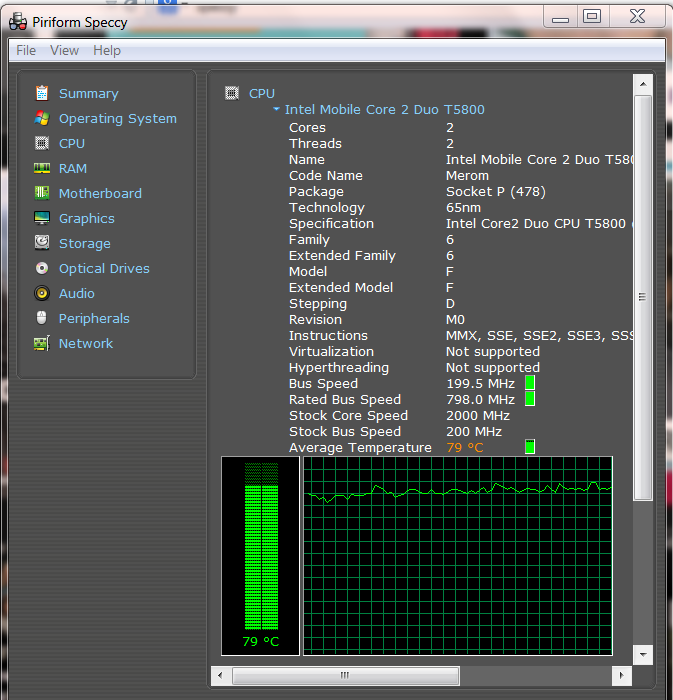
Task: Click the vertical scrollbar thumb
Action: click(643, 297)
